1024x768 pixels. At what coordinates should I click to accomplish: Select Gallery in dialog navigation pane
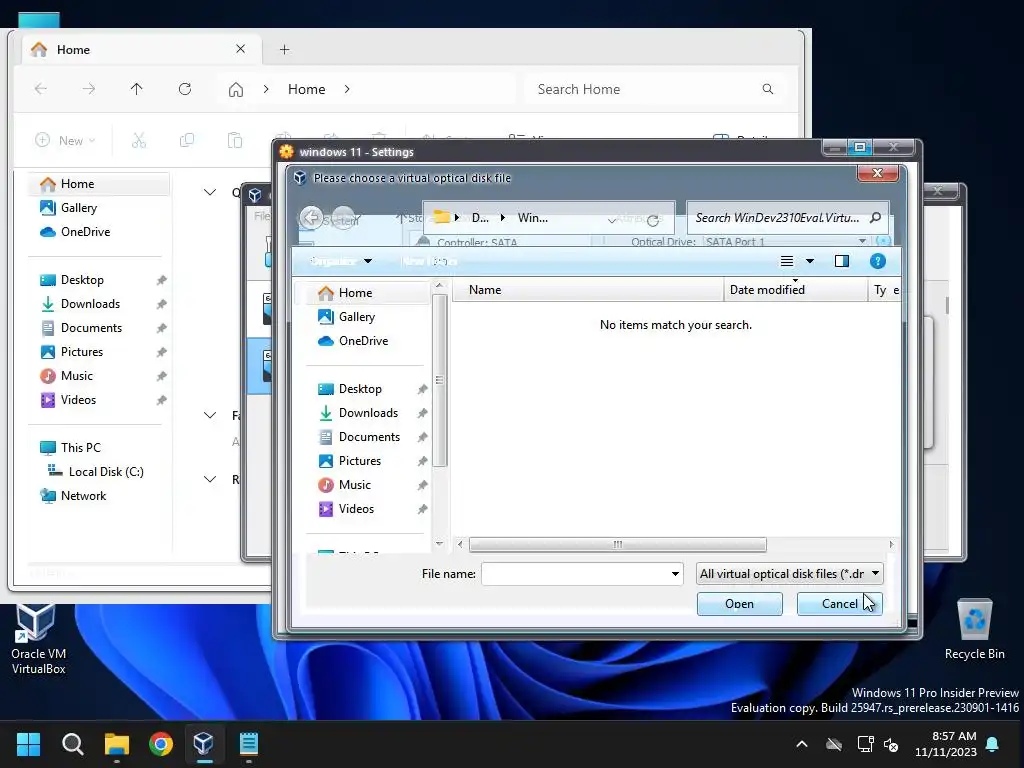[357, 317]
